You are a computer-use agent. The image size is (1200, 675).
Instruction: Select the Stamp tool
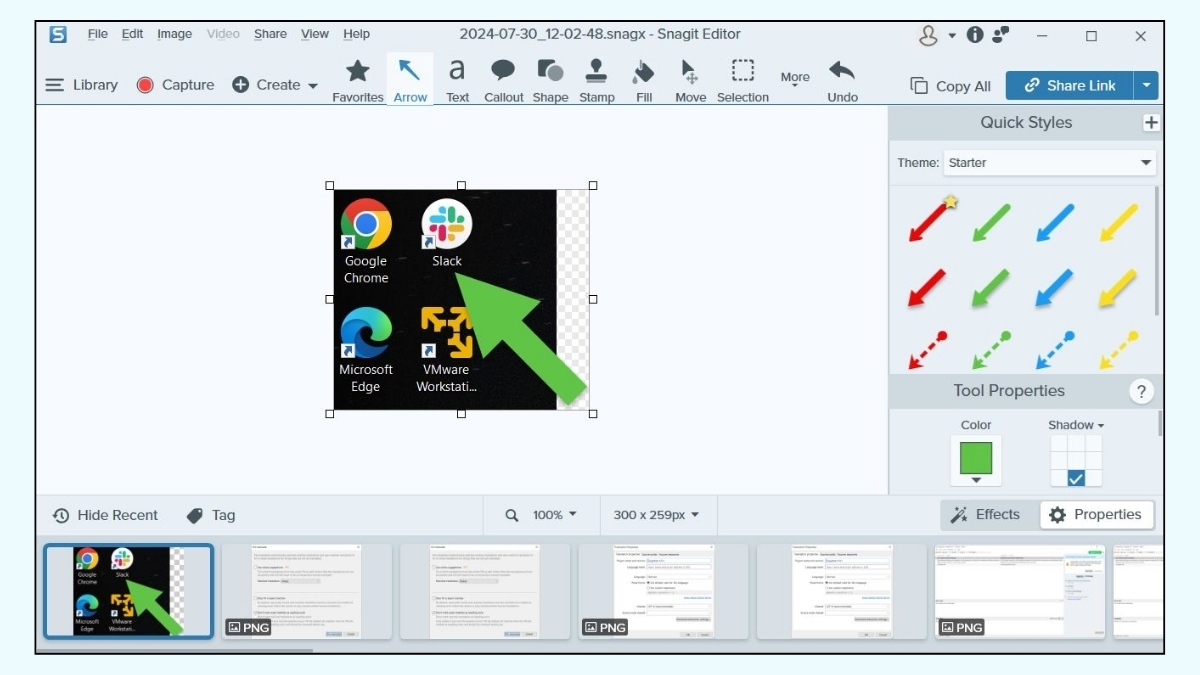tap(597, 80)
